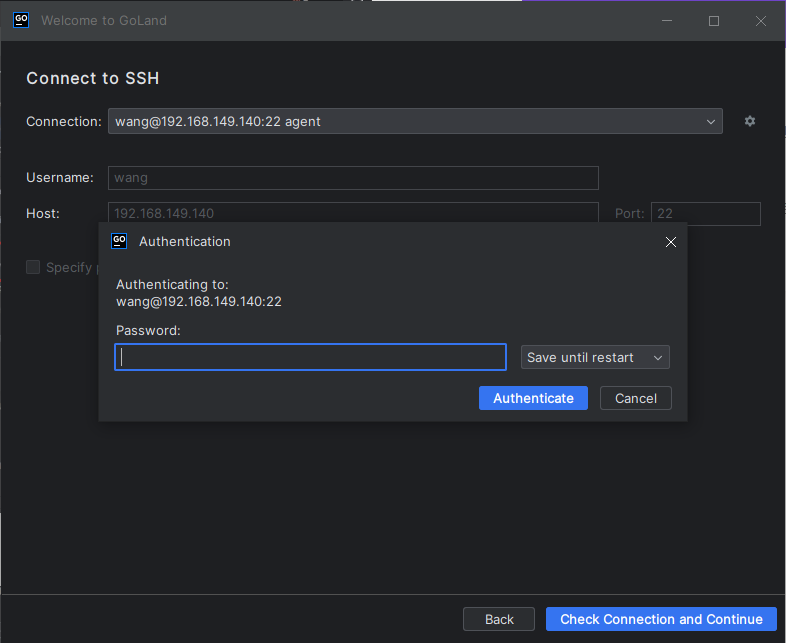
Task: Click the Username field containing wang
Action: (353, 178)
